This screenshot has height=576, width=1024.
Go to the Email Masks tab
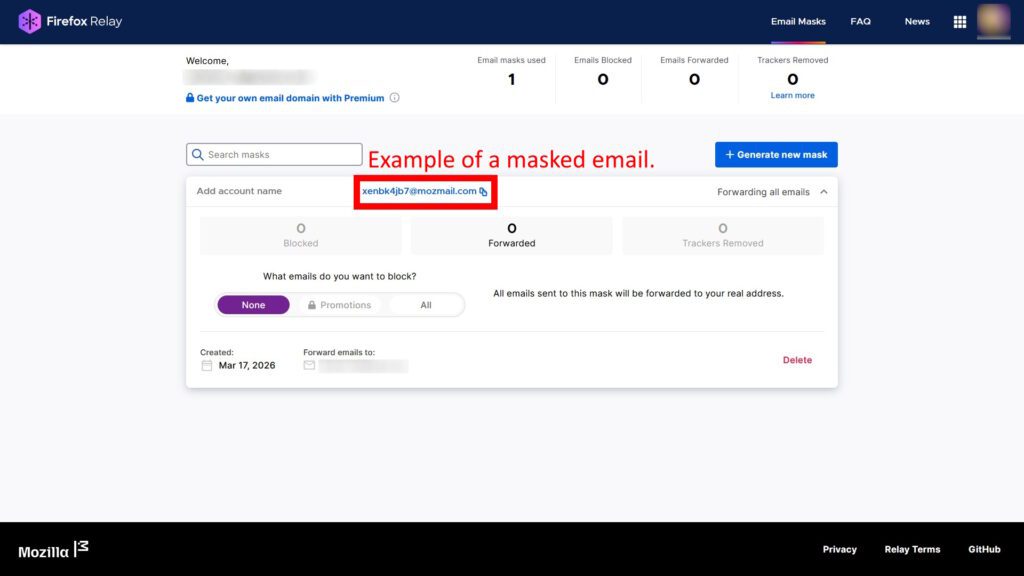click(797, 22)
